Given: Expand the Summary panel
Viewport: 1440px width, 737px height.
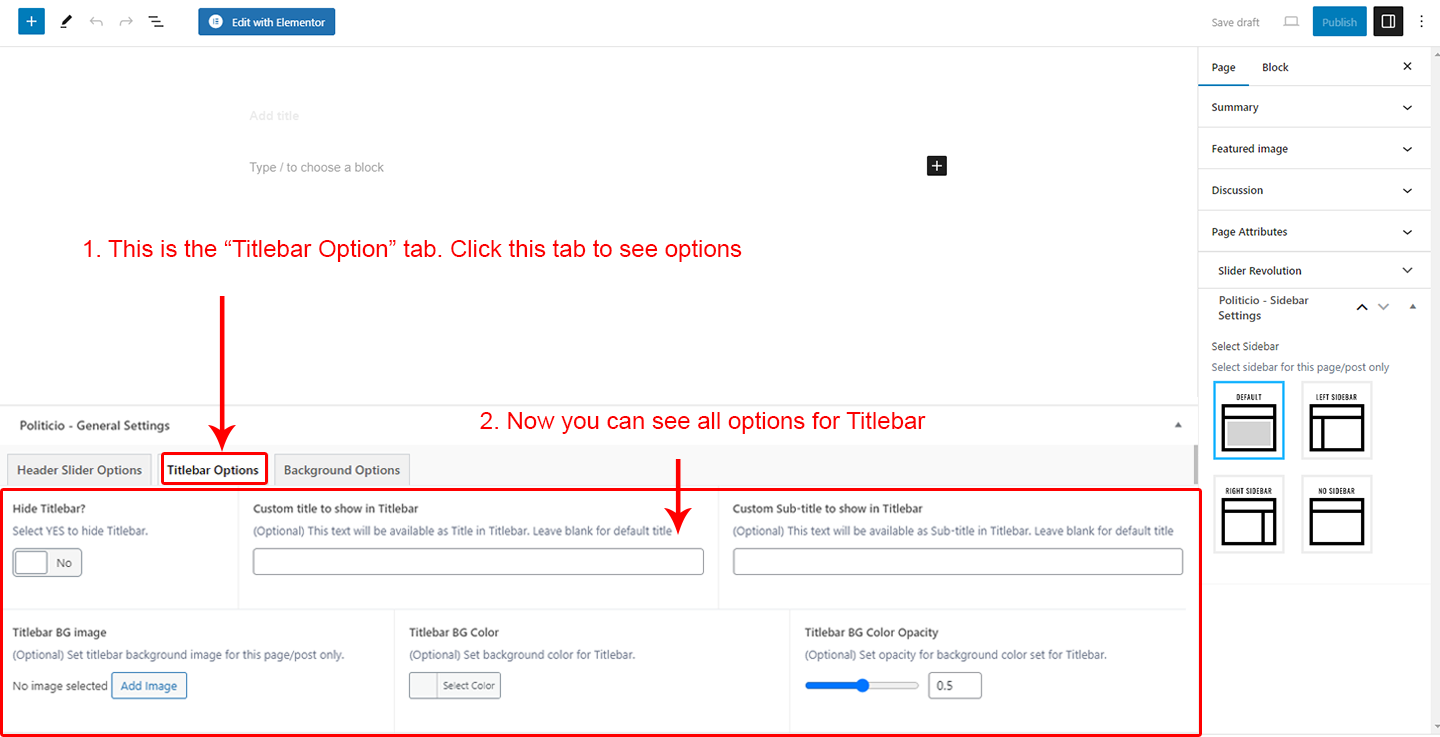Looking at the screenshot, I should [x=1314, y=108].
